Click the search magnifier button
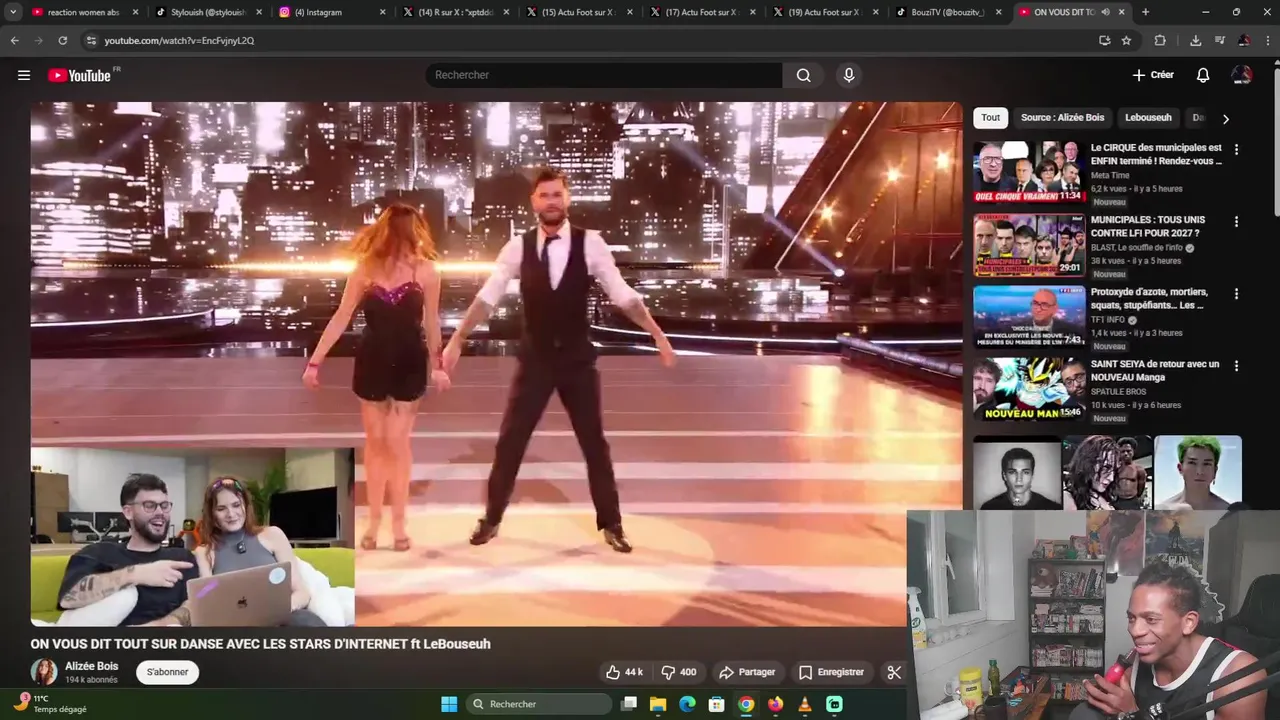This screenshot has width=1280, height=720. click(804, 75)
